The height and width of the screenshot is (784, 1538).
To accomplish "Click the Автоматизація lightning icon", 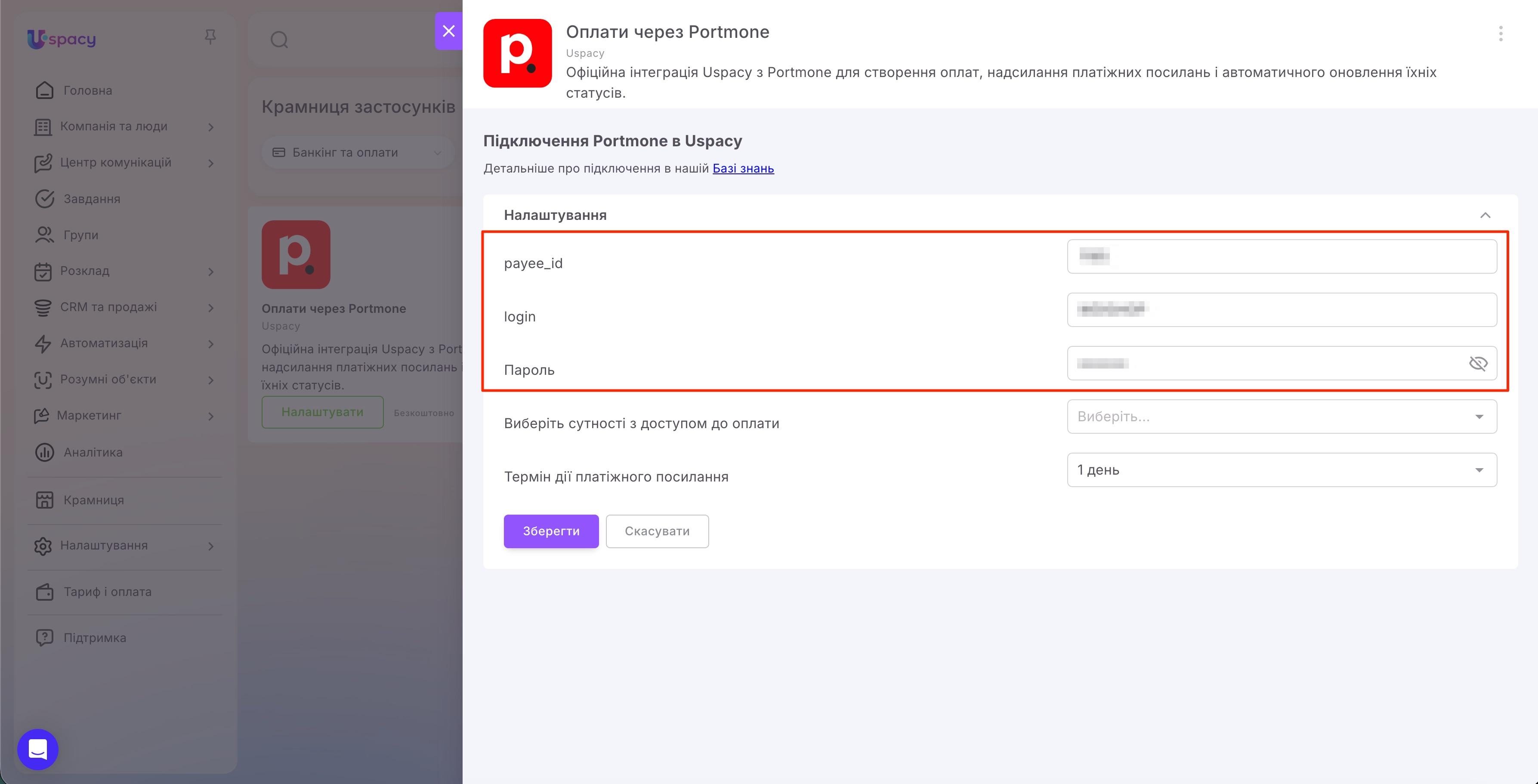I will tap(43, 344).
